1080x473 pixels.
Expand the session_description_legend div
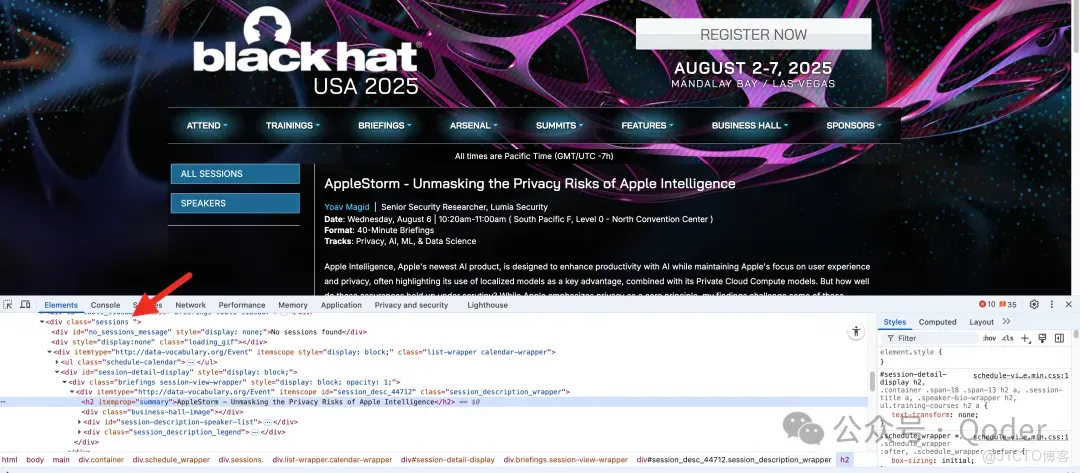(x=80, y=432)
